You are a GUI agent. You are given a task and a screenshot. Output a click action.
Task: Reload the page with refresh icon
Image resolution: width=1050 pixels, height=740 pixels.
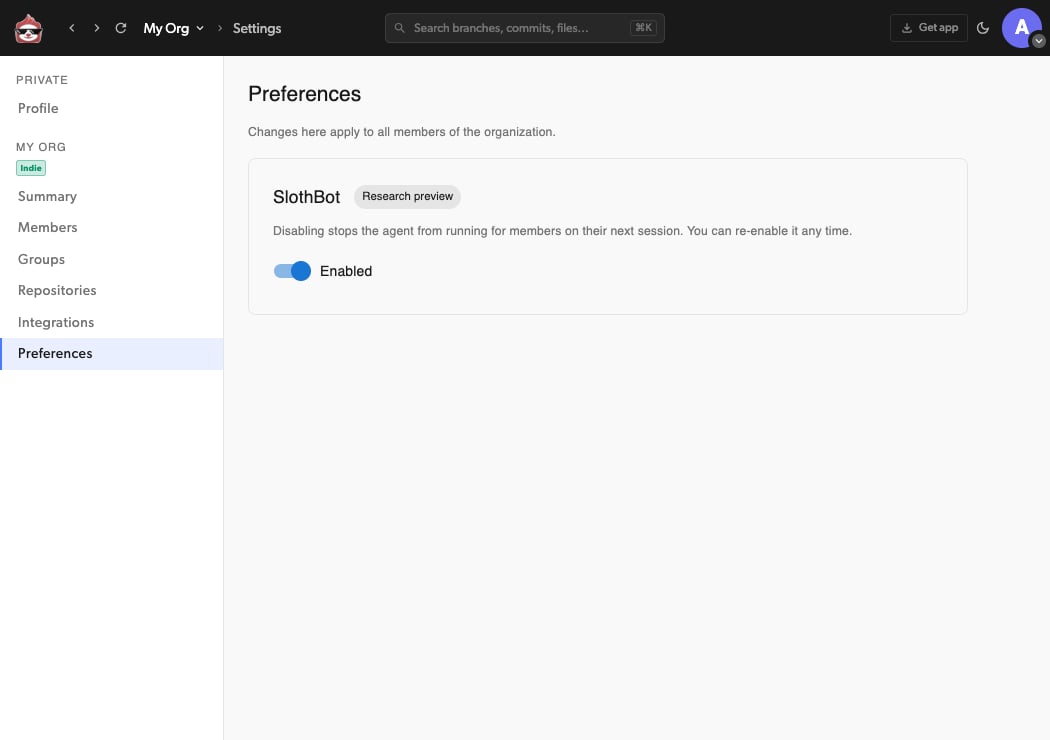pyautogui.click(x=121, y=28)
